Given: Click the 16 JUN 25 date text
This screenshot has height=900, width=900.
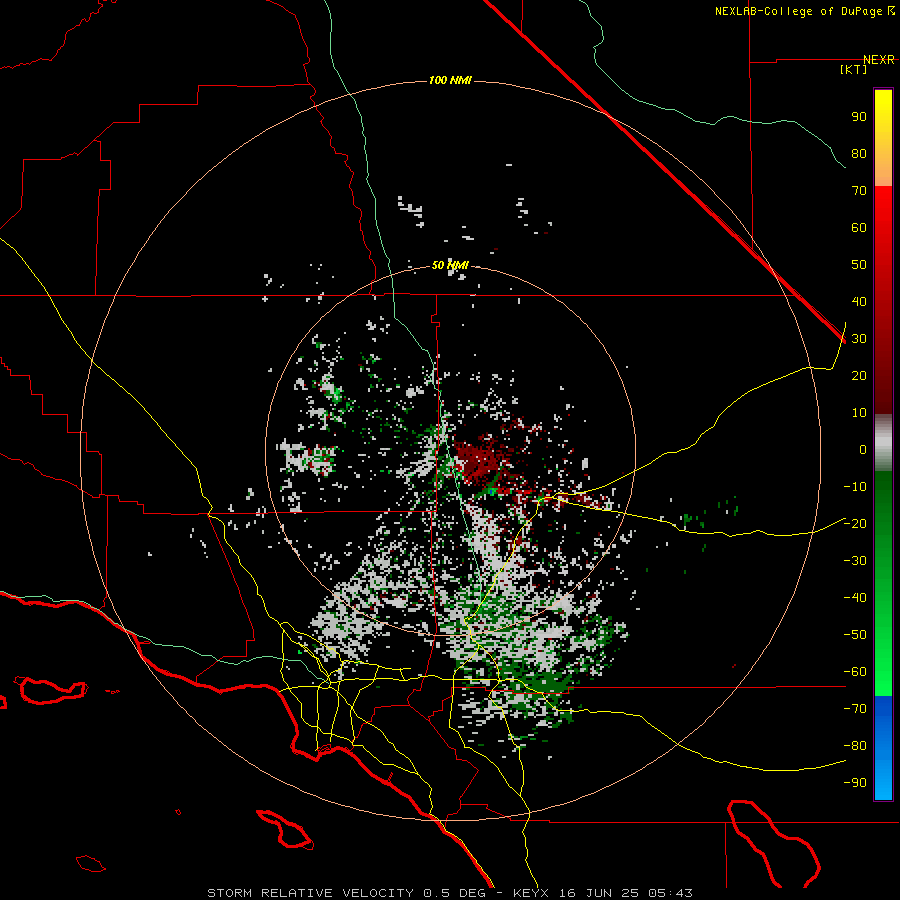Looking at the screenshot, I should [x=599, y=893].
